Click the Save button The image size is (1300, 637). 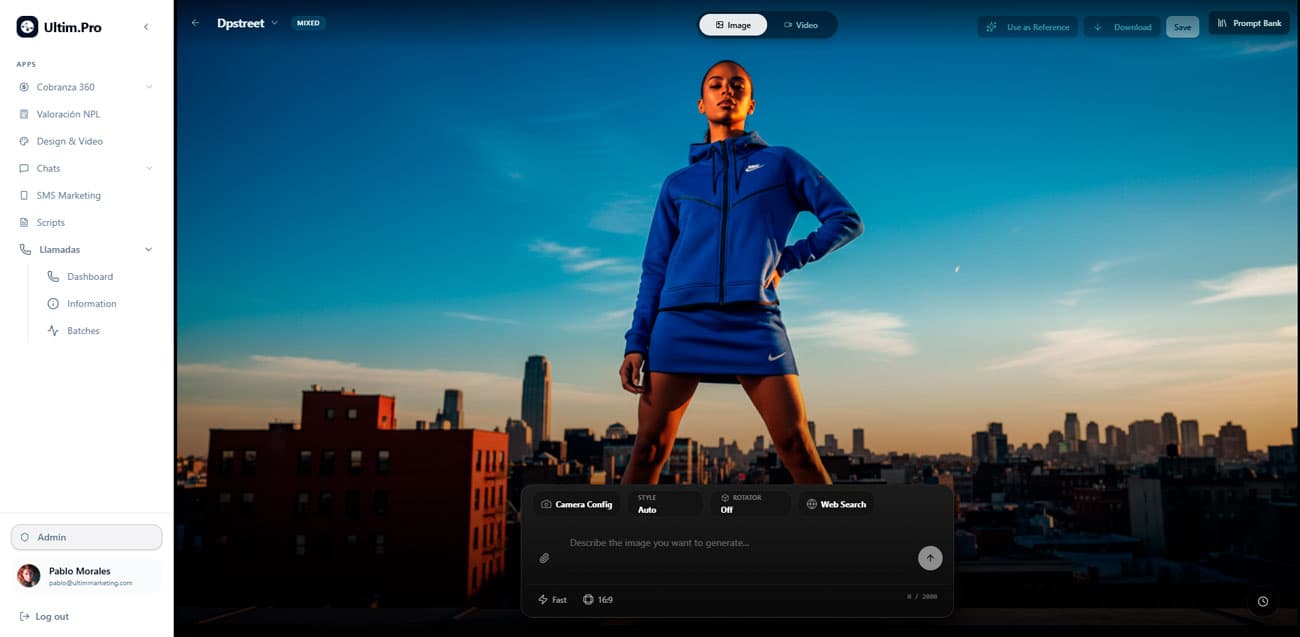(1182, 27)
